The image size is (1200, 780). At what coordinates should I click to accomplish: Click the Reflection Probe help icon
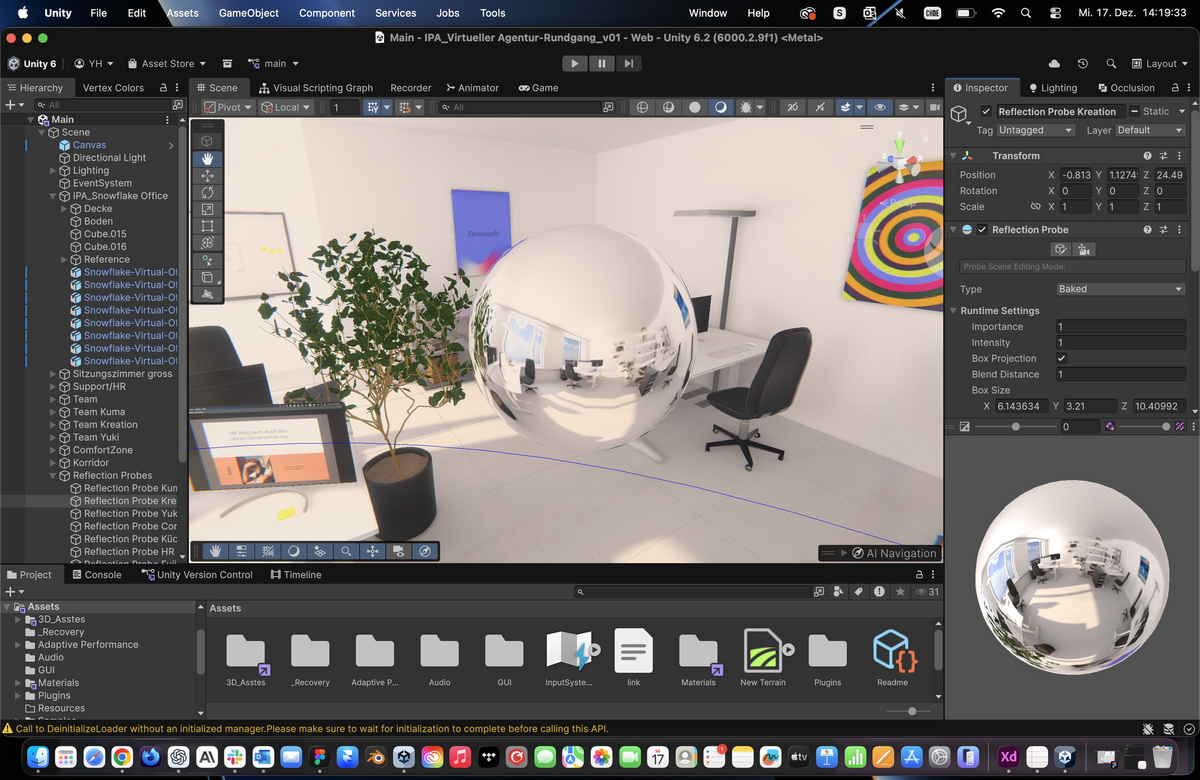1147,230
